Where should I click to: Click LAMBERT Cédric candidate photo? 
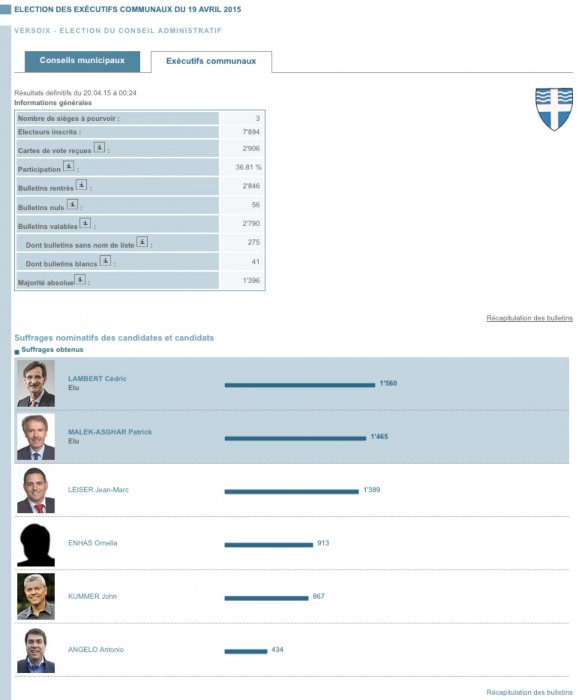click(x=36, y=383)
